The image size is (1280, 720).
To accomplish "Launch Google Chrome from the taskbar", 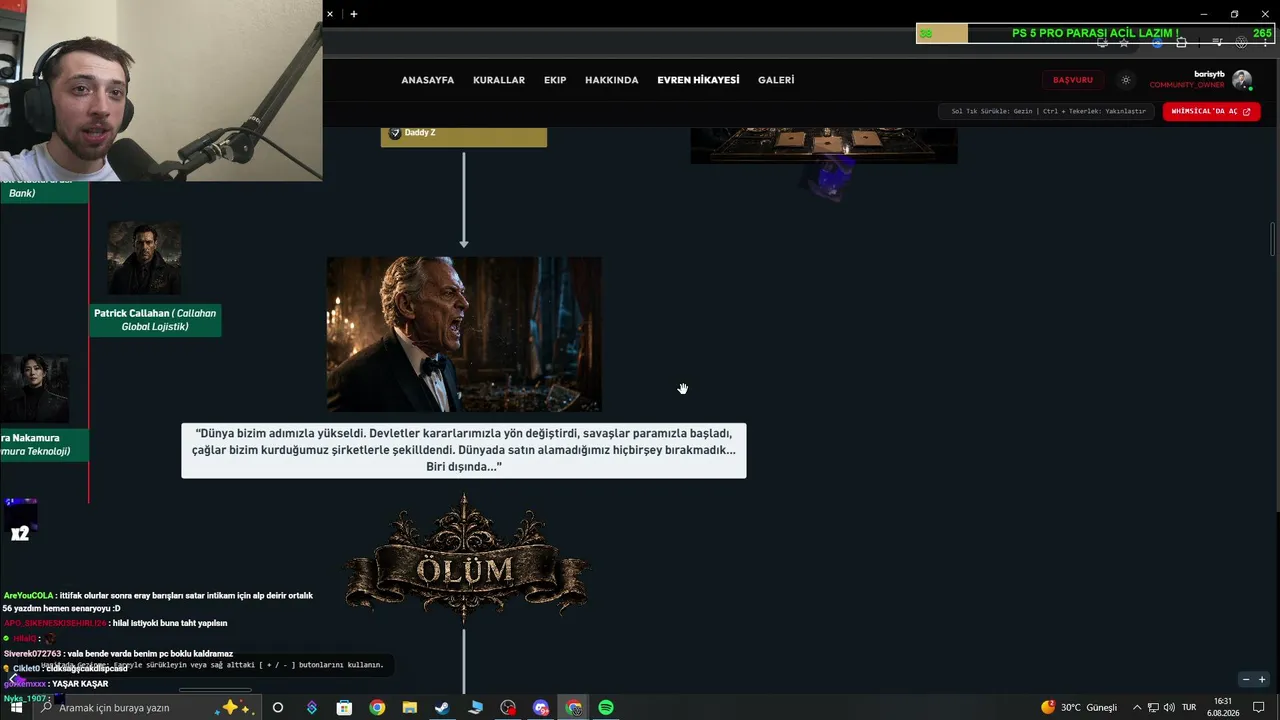I will 377,707.
